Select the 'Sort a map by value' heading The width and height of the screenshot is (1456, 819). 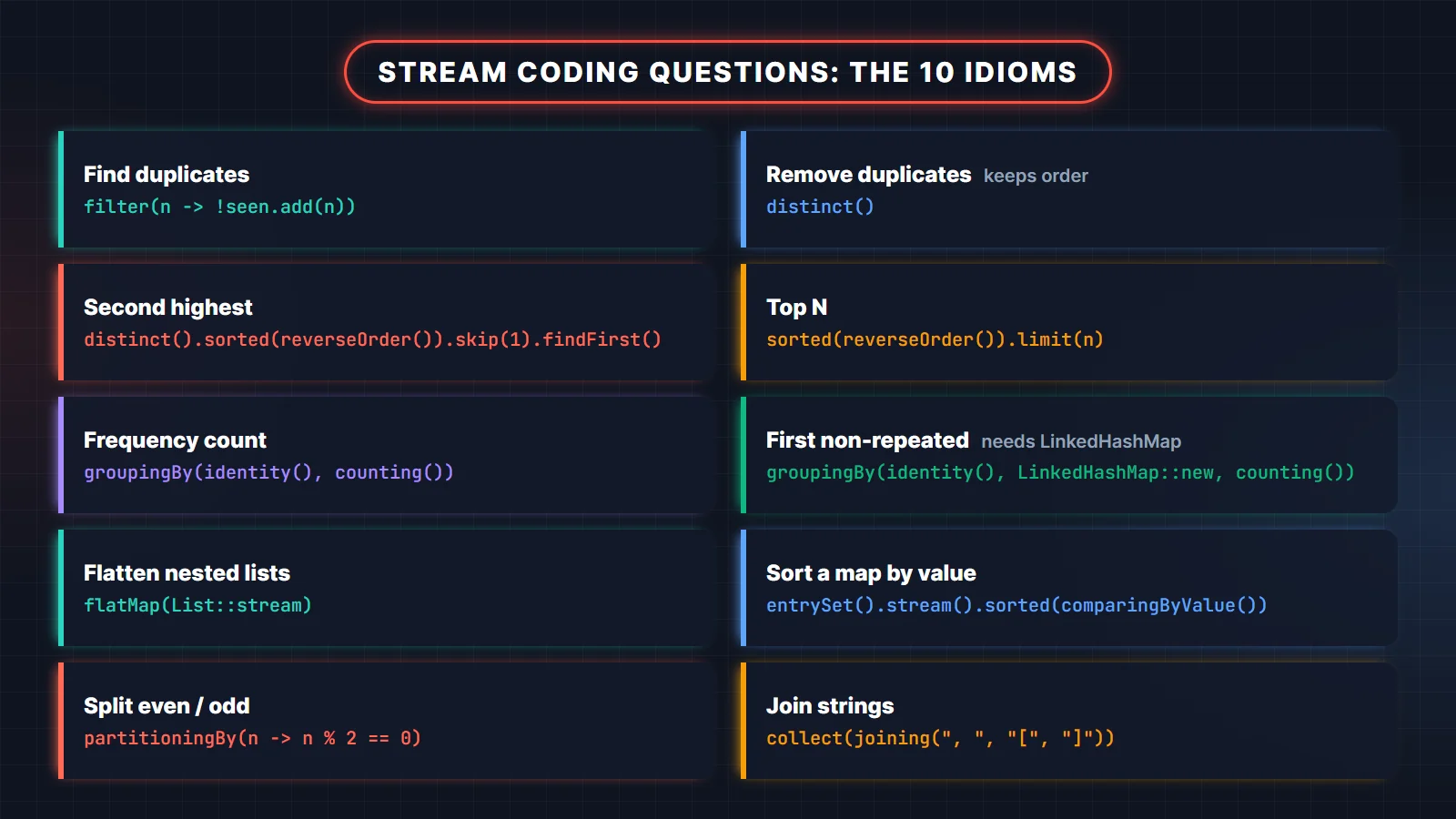pos(871,572)
